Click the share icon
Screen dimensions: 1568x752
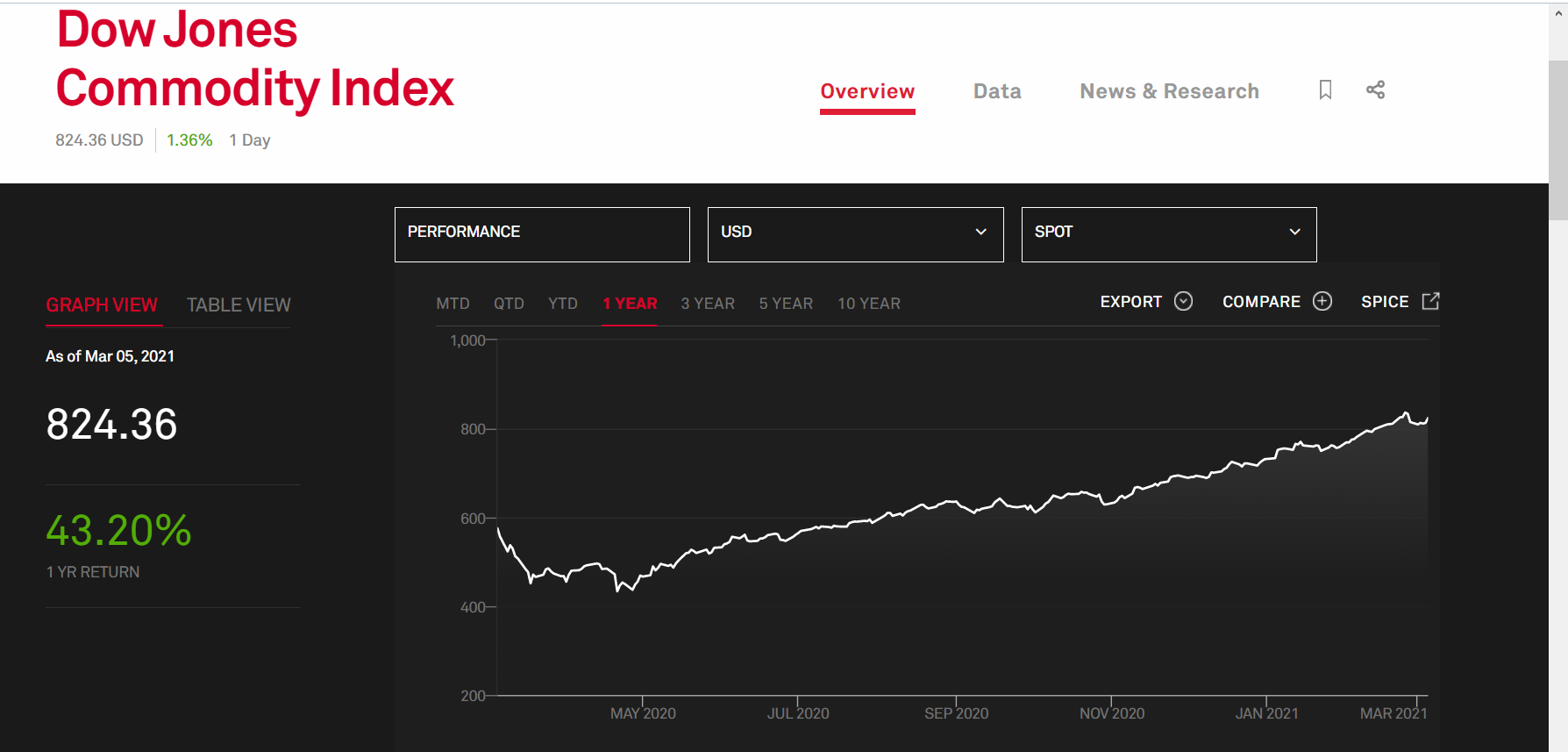point(1375,90)
